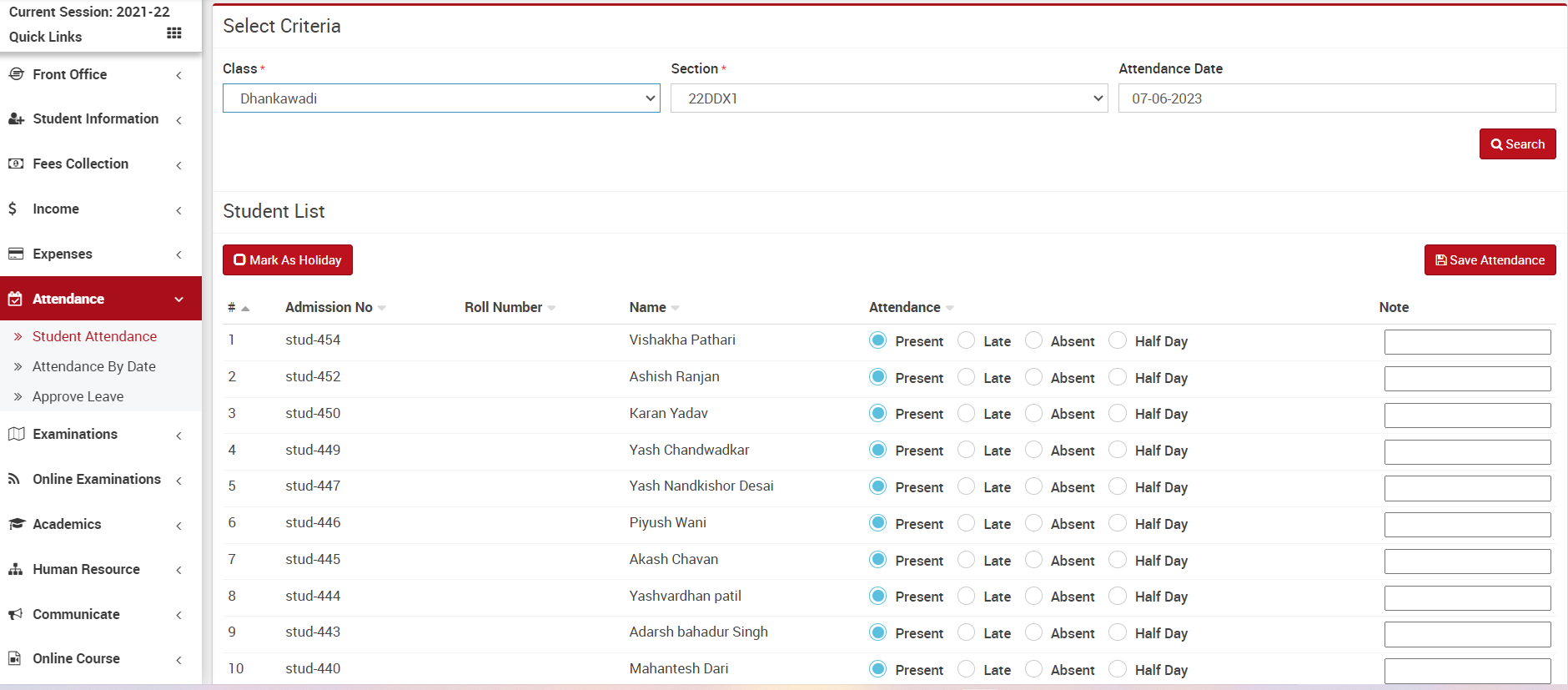Click the Save Attendance button
The height and width of the screenshot is (690, 1568).
tap(1490, 260)
